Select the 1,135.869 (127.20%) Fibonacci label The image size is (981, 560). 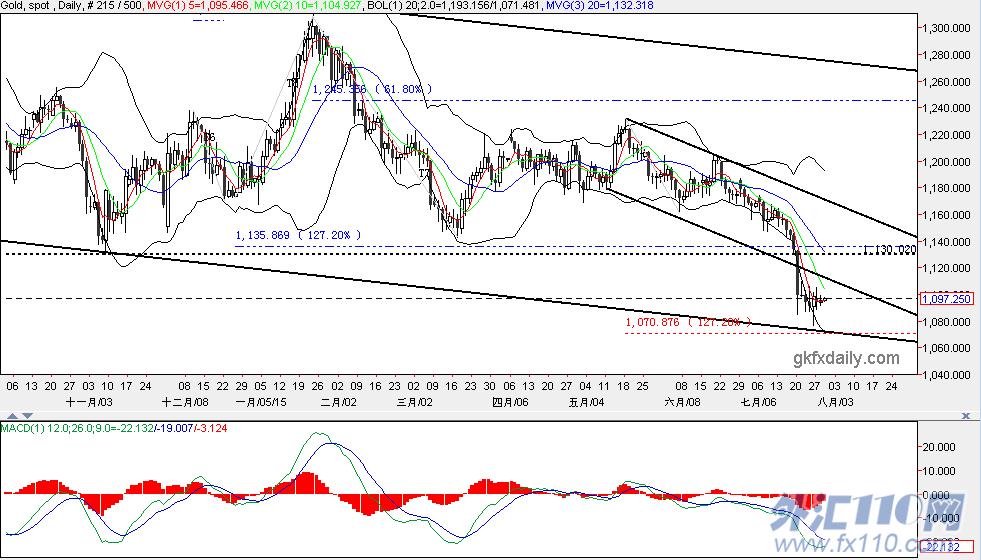[x=298, y=235]
